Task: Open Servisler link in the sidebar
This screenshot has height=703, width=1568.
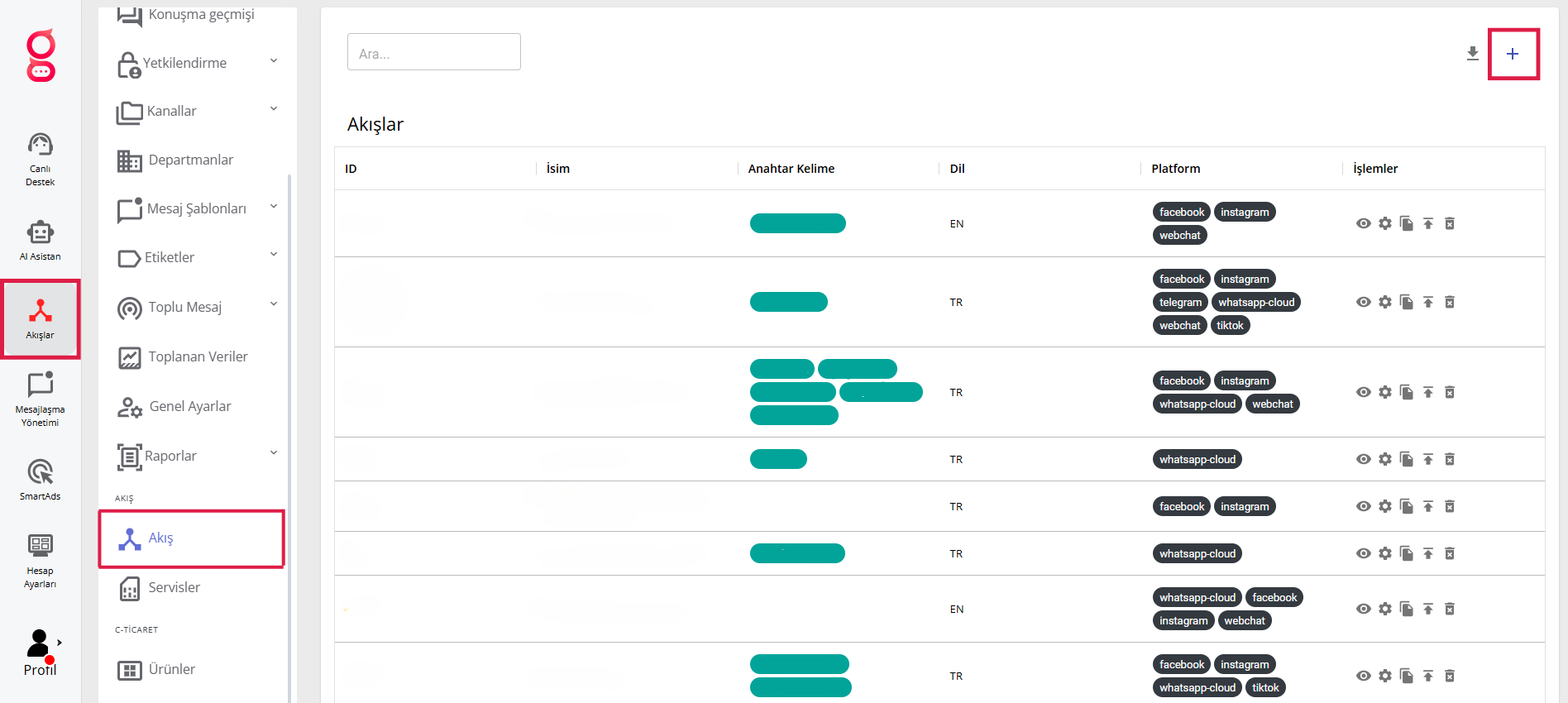Action: (x=174, y=587)
